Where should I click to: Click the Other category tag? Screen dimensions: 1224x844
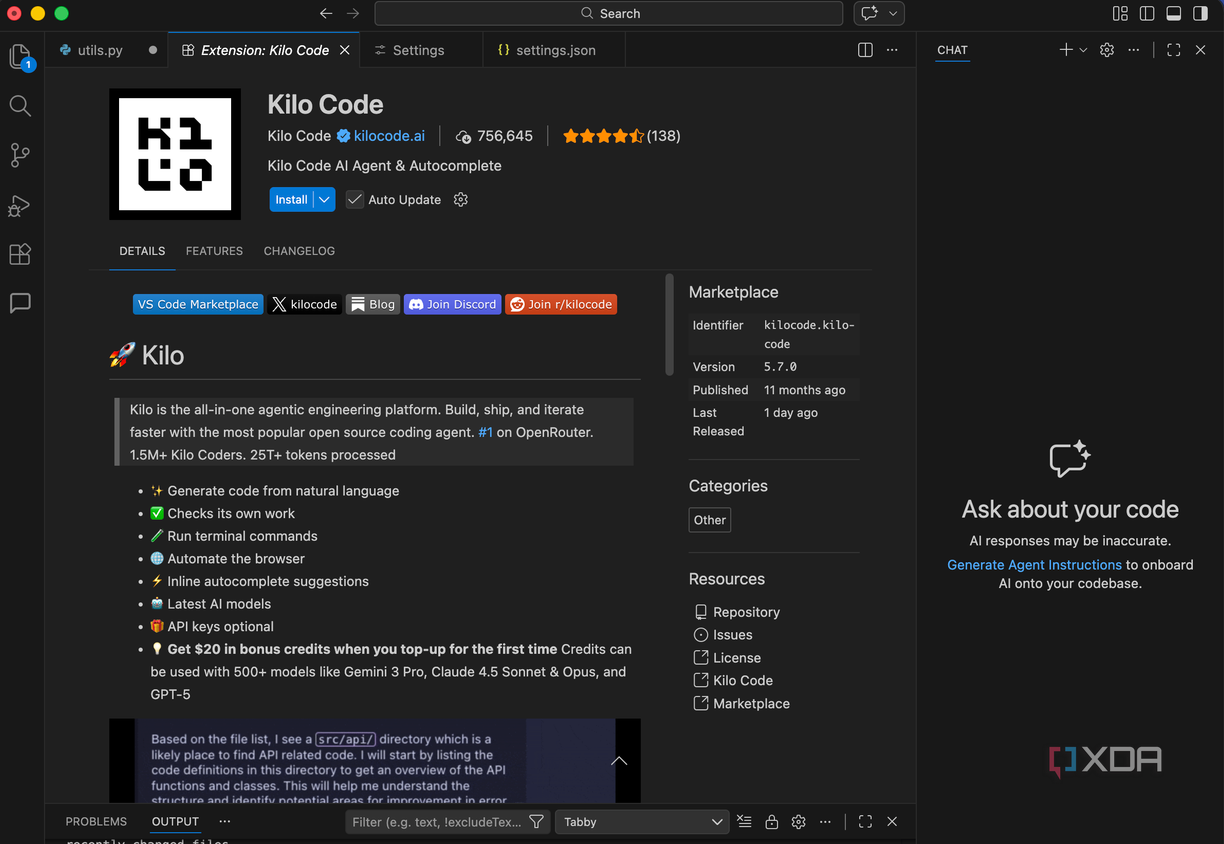point(710,520)
